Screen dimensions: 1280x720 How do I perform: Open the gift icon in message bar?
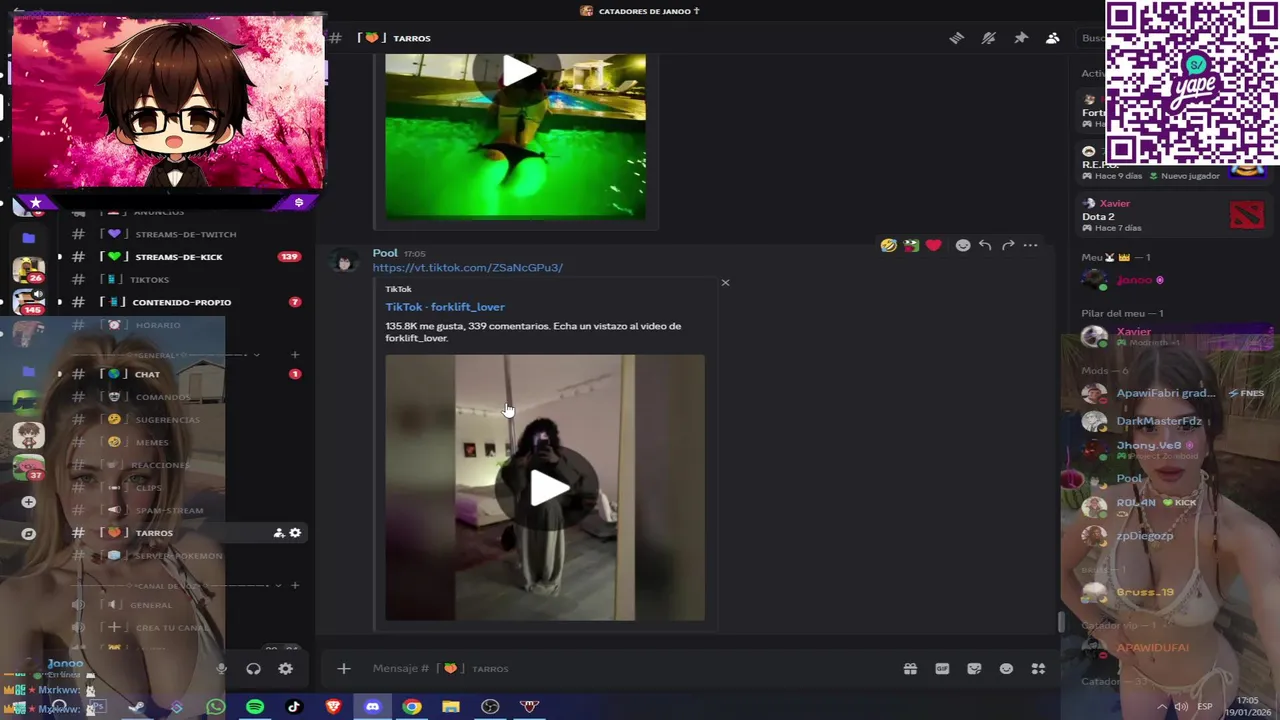point(910,668)
